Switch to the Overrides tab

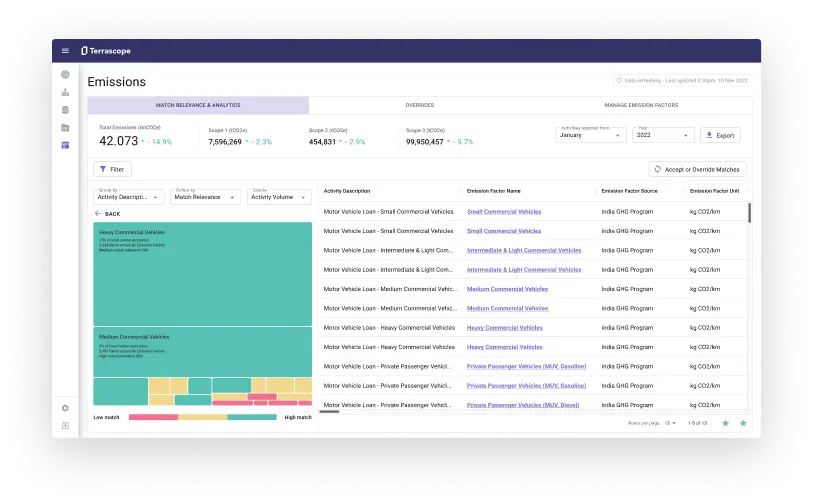tap(419, 105)
